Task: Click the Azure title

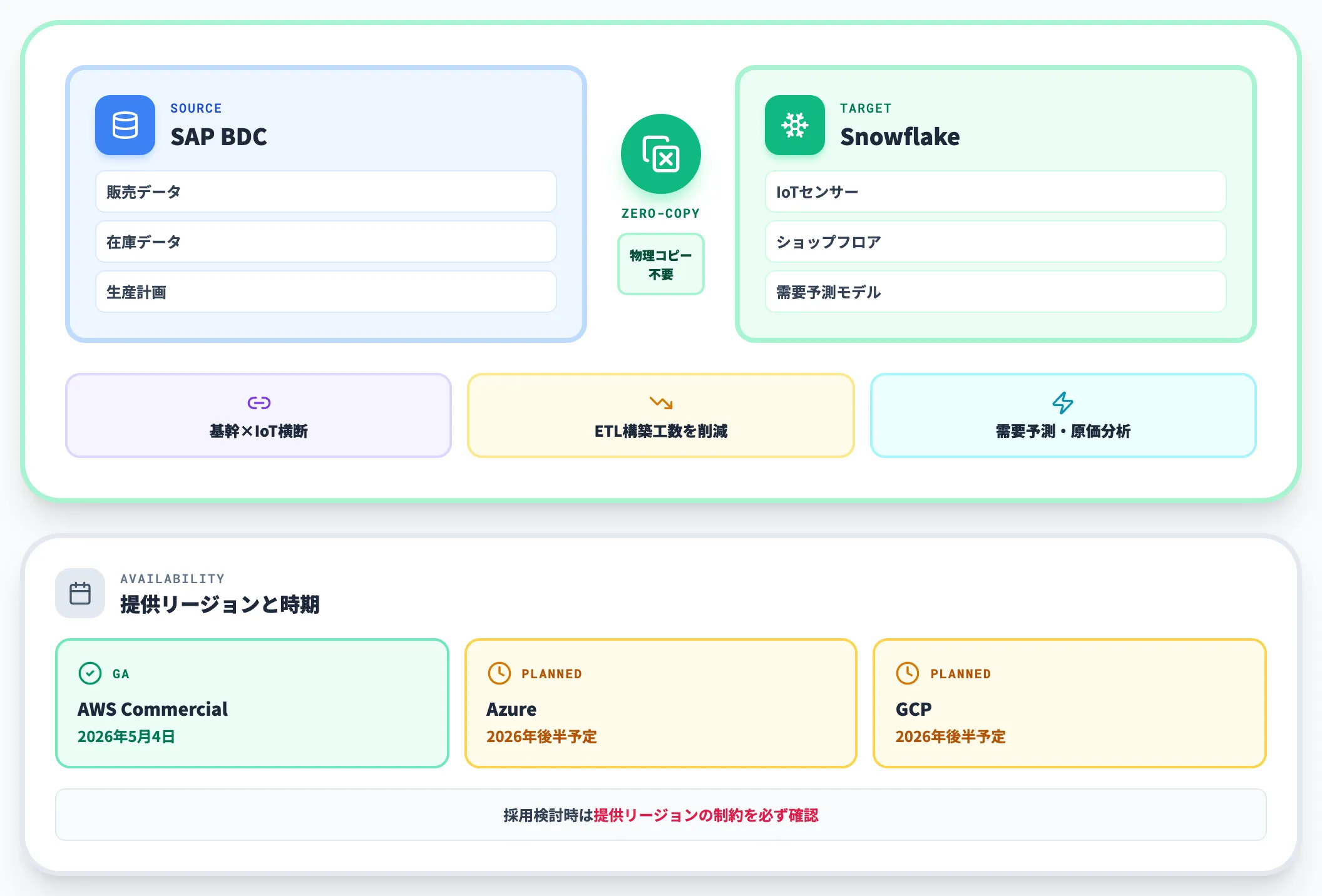Action: (511, 709)
